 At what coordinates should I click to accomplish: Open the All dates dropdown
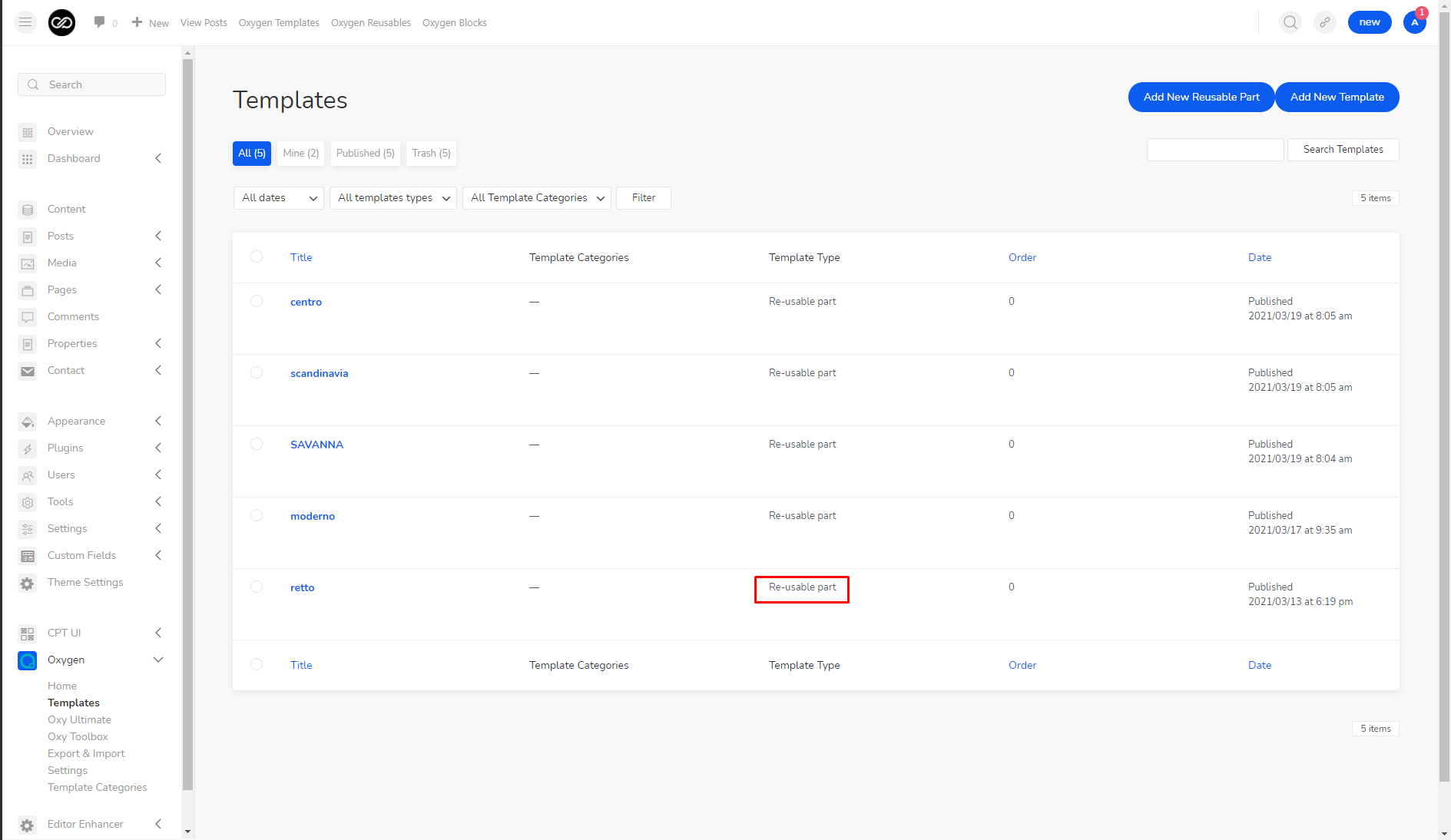279,198
